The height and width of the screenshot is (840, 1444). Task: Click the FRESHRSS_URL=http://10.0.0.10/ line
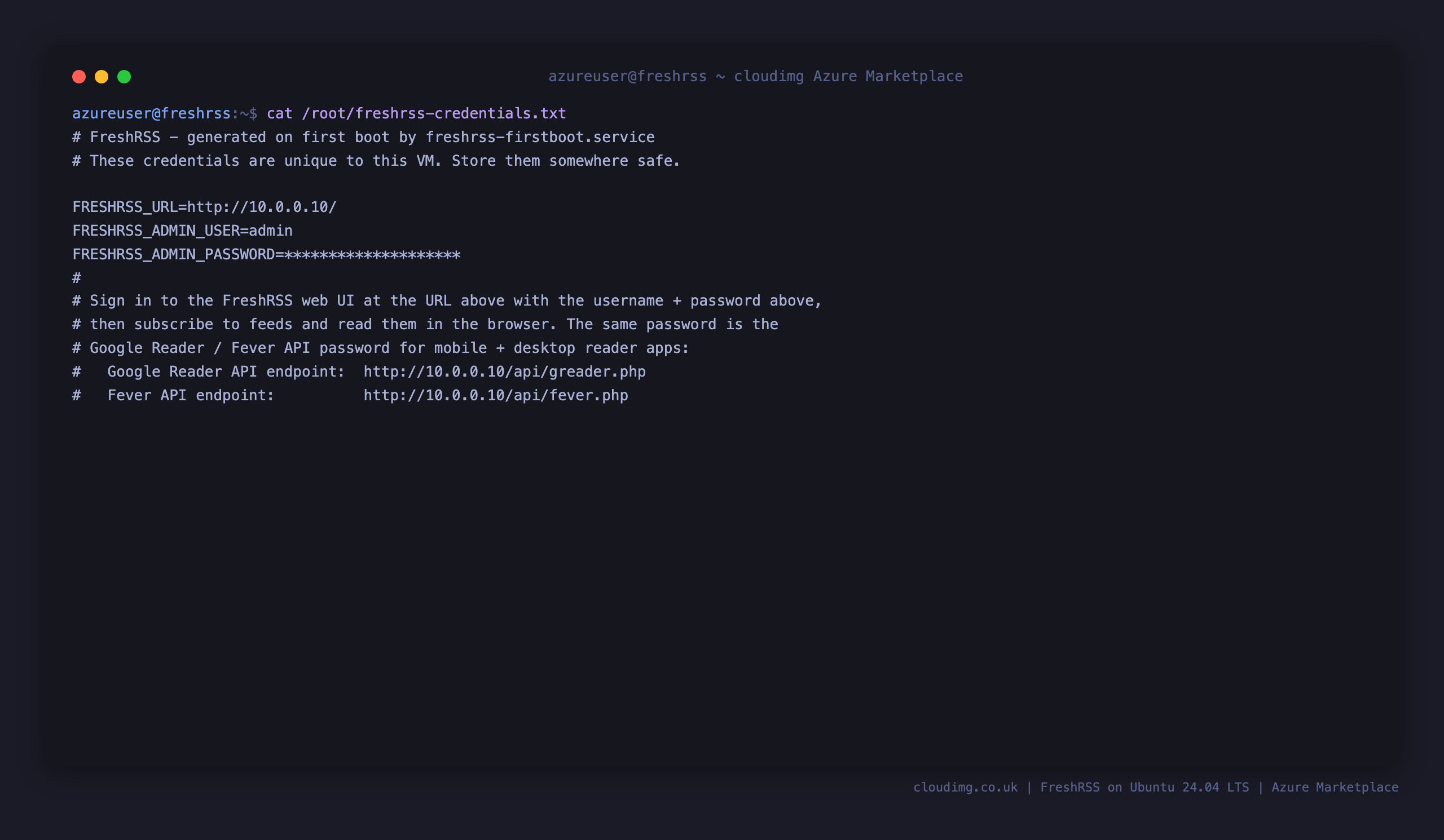[205, 207]
